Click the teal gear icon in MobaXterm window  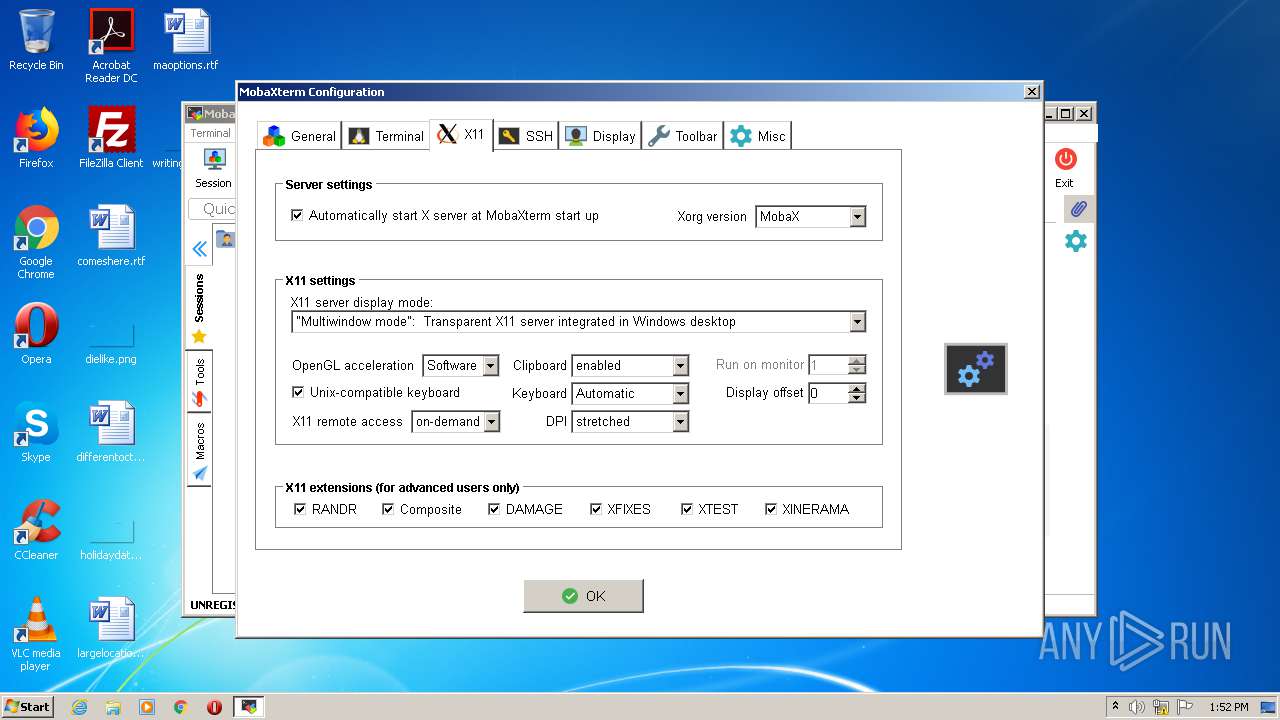click(x=1076, y=241)
